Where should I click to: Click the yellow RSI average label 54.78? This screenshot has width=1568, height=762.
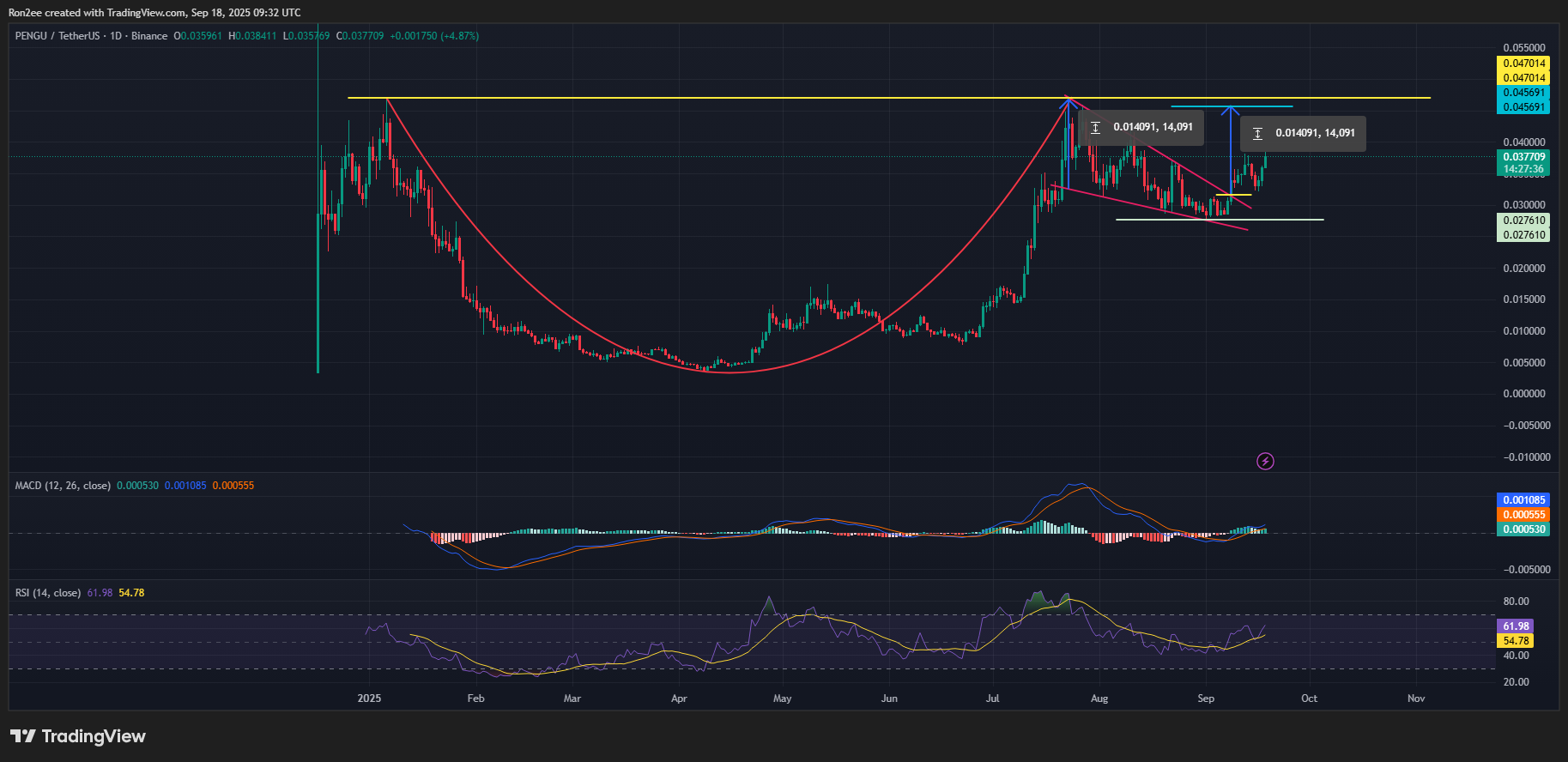click(1516, 641)
